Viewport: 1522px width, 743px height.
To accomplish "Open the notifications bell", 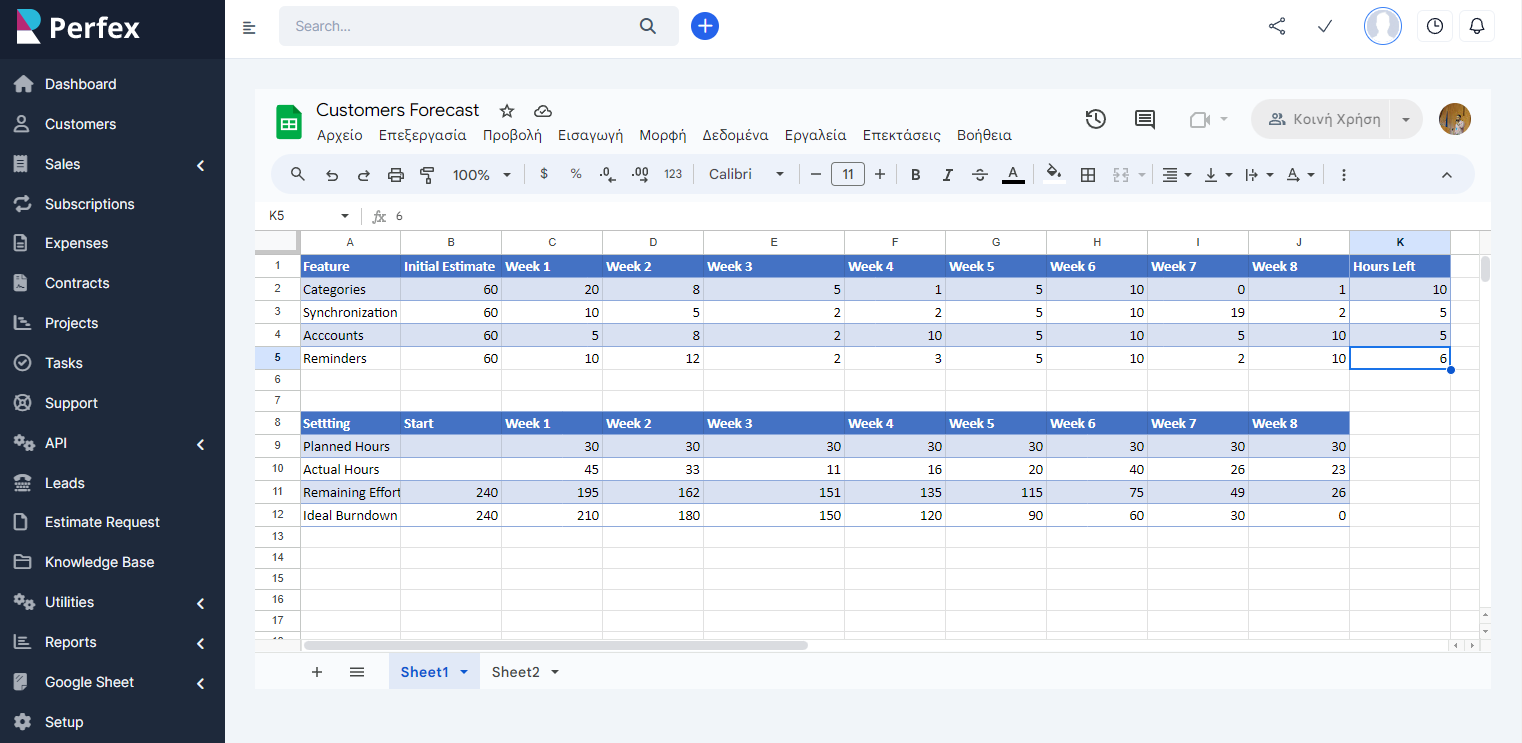I will point(1477,26).
